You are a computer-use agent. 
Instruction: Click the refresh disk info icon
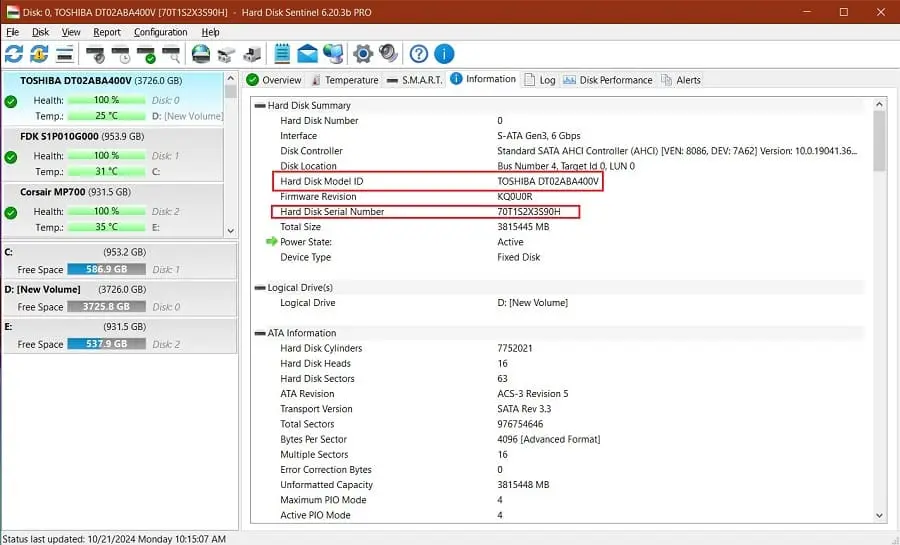14,54
